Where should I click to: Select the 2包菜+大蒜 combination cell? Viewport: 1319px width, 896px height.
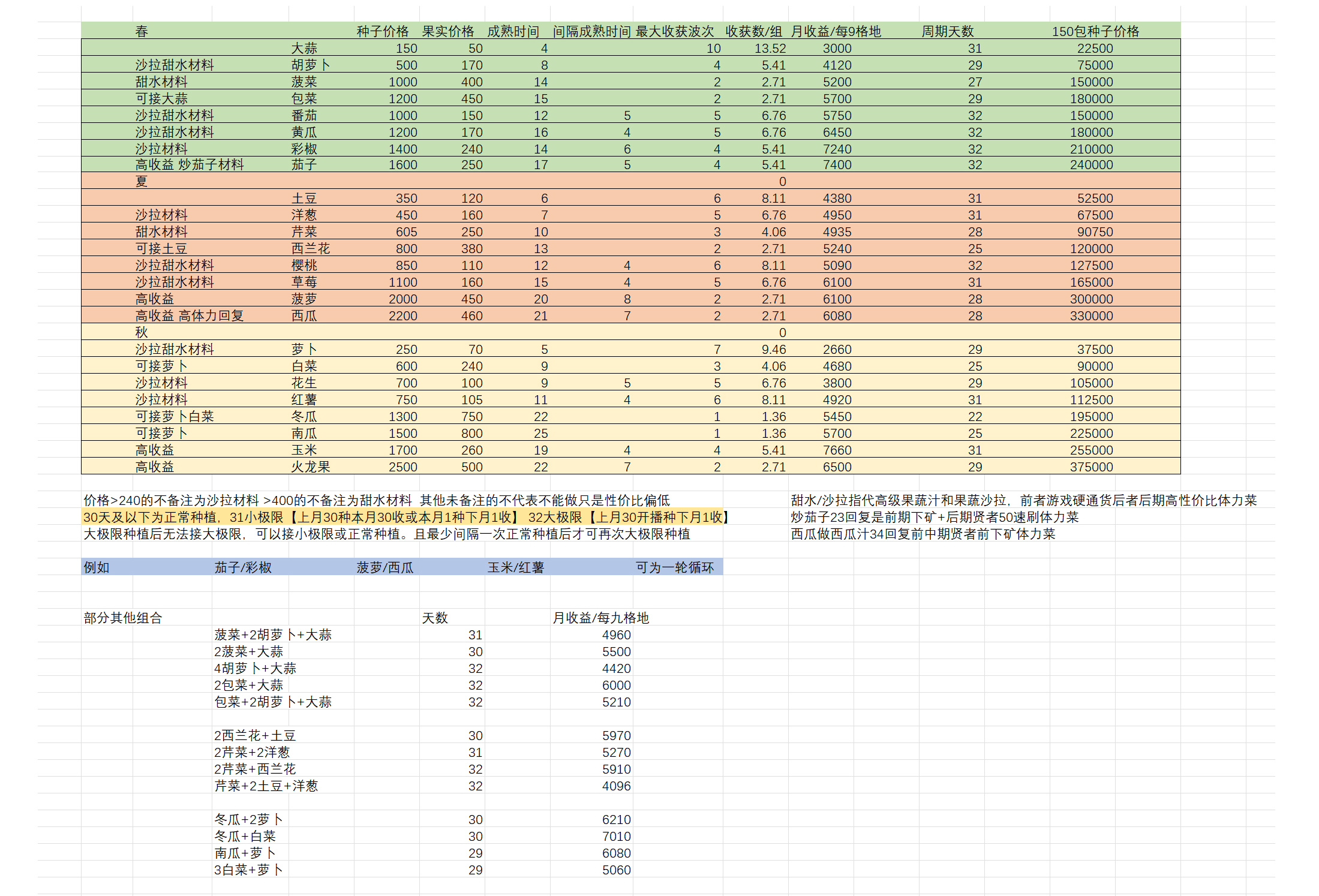[248, 685]
